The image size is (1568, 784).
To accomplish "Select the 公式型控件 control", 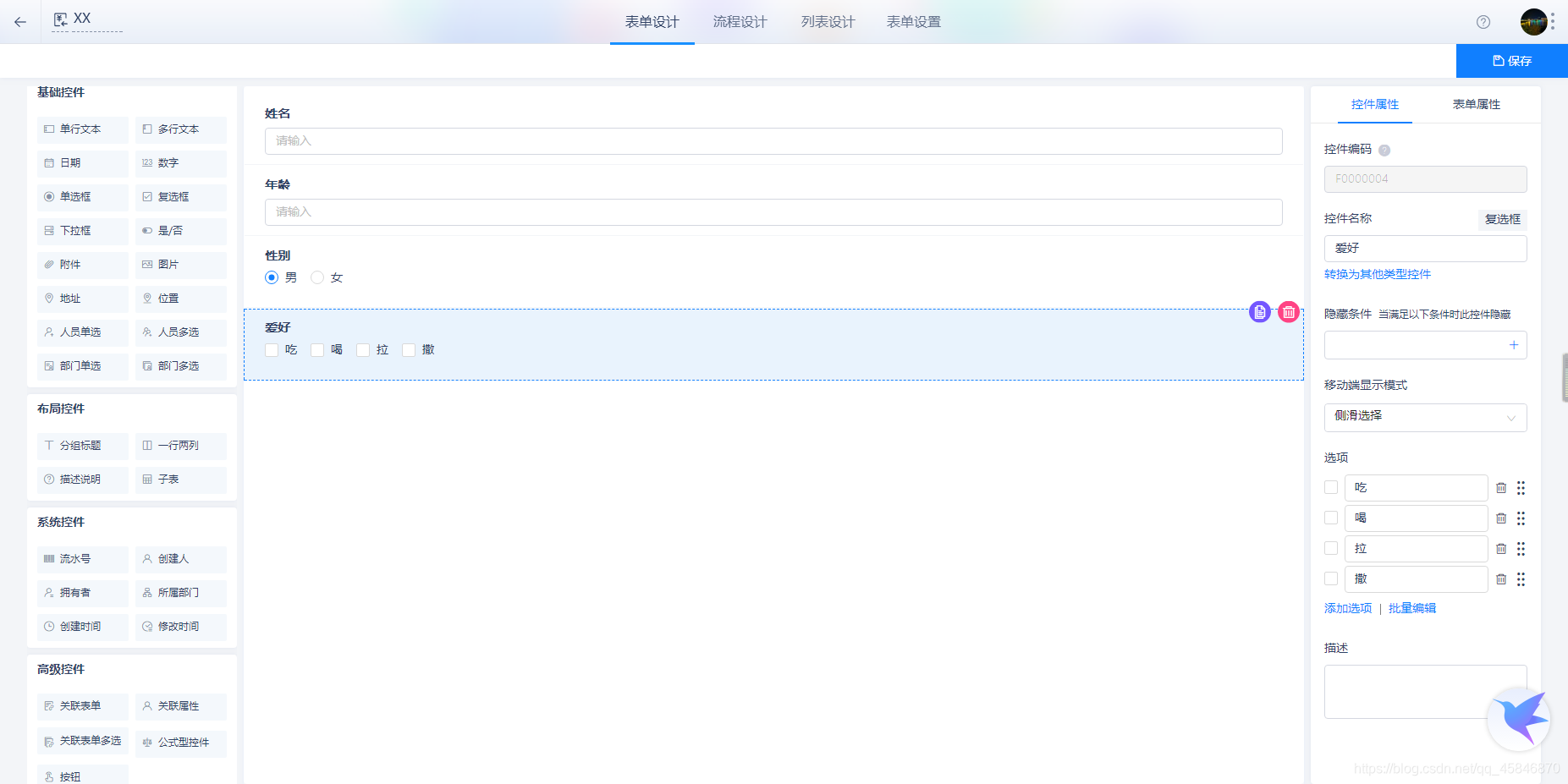I will click(181, 743).
